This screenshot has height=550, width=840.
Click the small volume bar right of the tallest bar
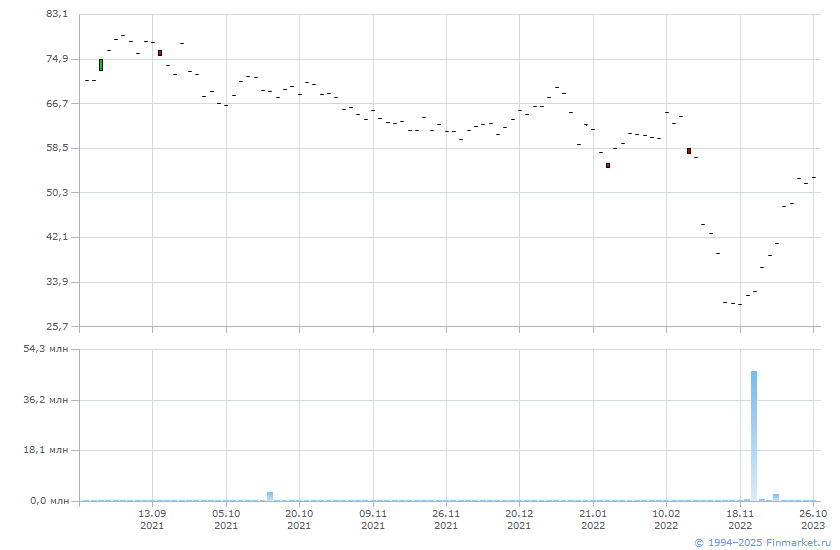coord(775,498)
